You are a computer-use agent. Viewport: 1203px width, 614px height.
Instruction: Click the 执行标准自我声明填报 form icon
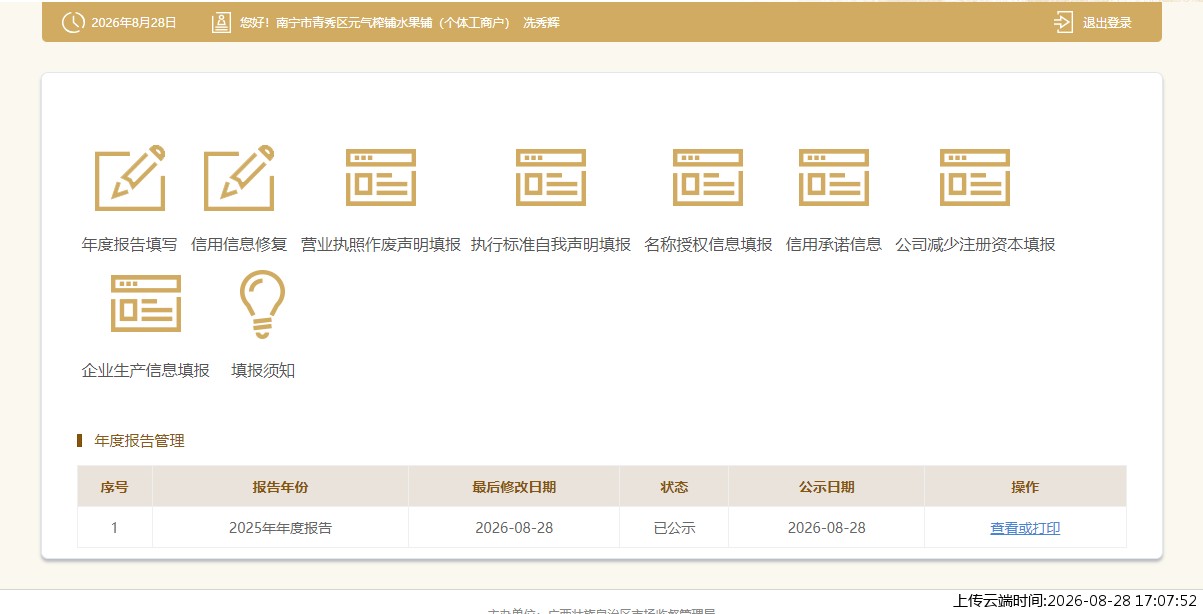pyautogui.click(x=551, y=178)
